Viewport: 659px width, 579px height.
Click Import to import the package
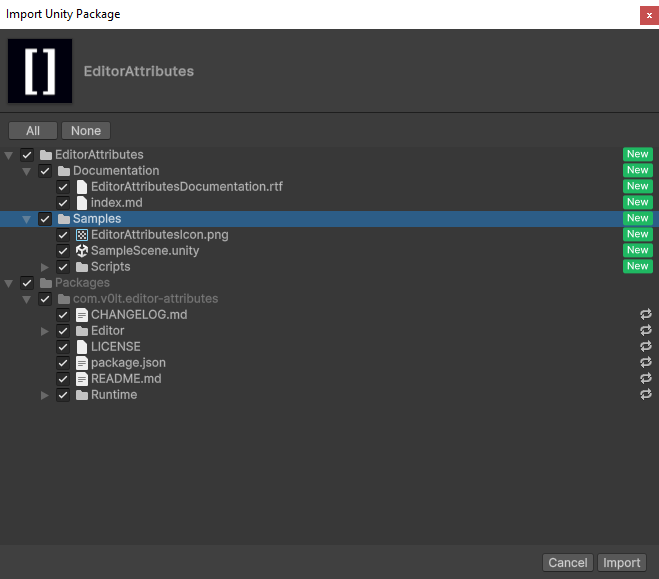tap(622, 563)
